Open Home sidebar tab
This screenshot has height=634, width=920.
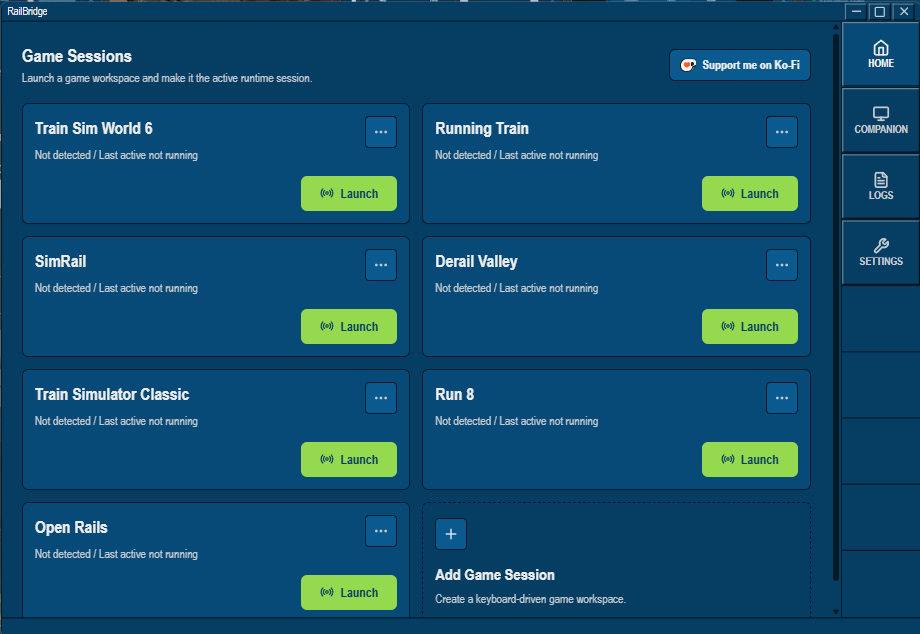pos(881,55)
